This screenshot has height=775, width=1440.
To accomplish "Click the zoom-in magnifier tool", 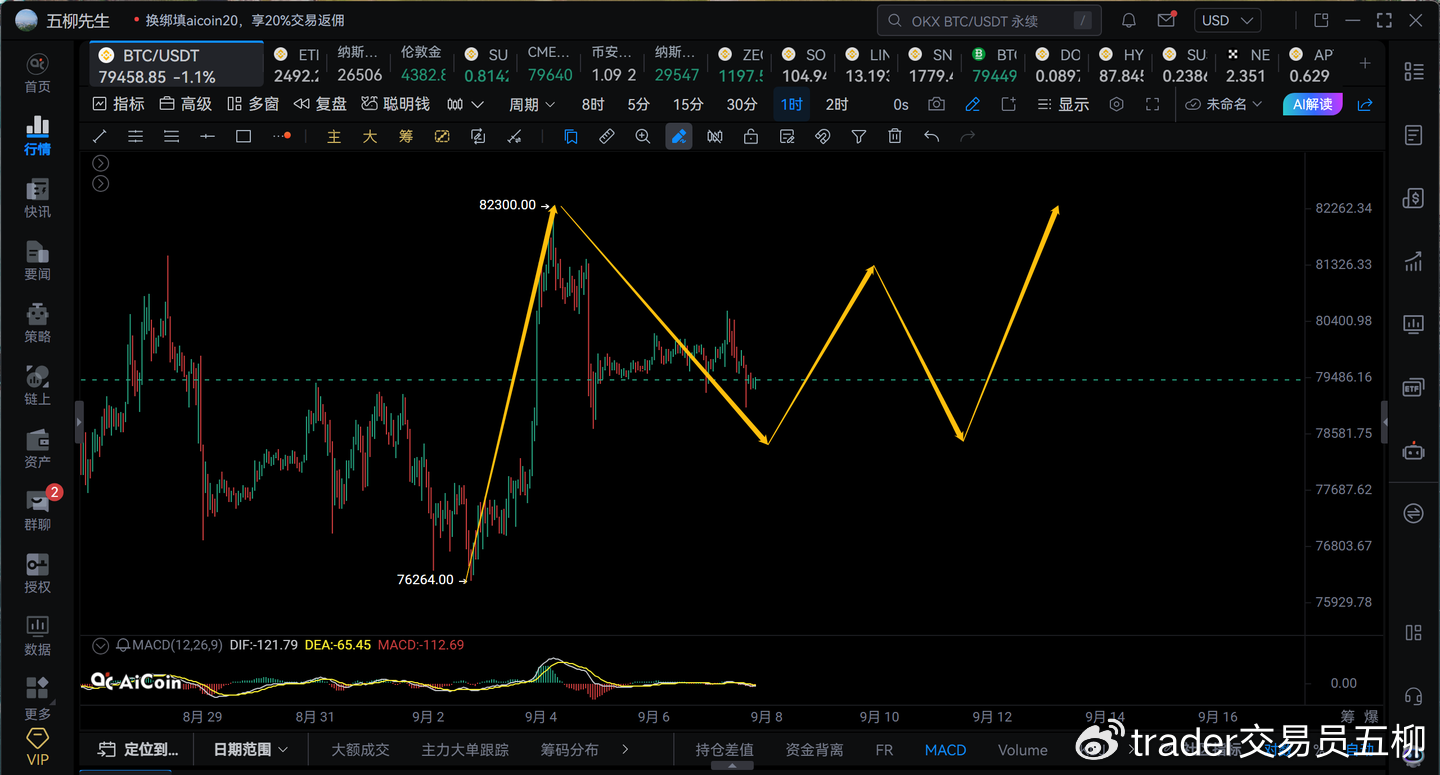I will (643, 137).
